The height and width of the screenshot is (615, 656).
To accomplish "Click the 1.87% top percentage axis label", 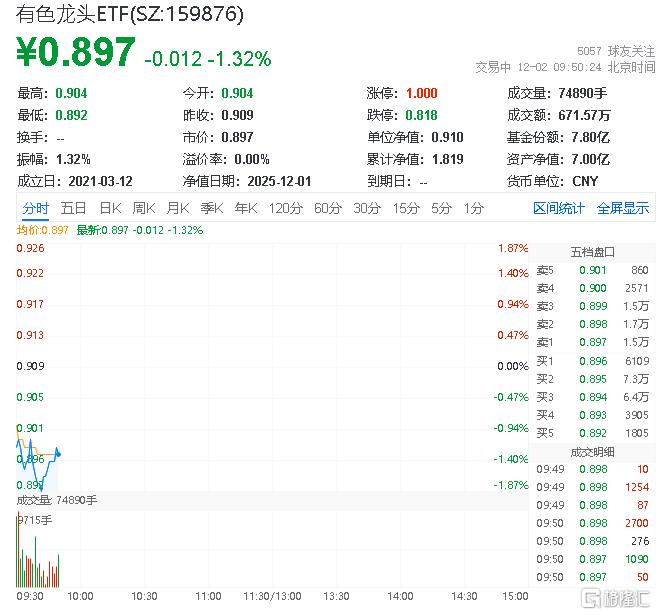I will coord(513,248).
